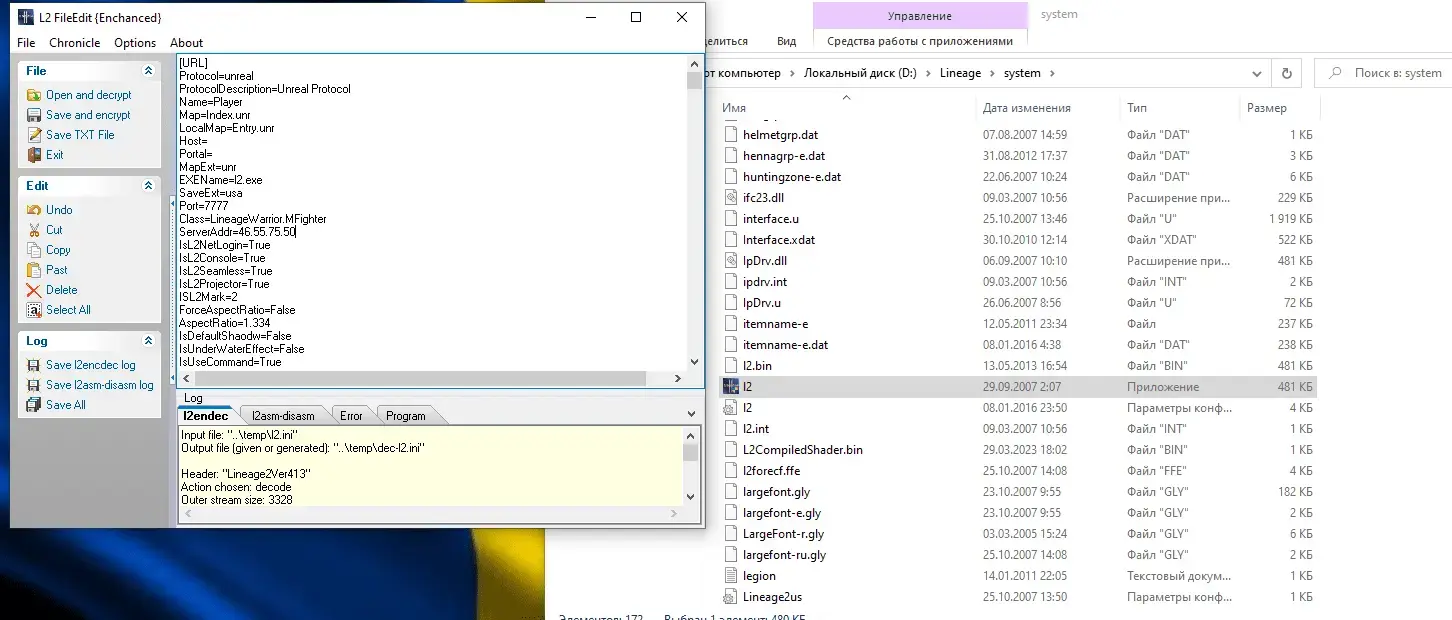Open the File menu
This screenshot has width=1452, height=620.
click(26, 43)
